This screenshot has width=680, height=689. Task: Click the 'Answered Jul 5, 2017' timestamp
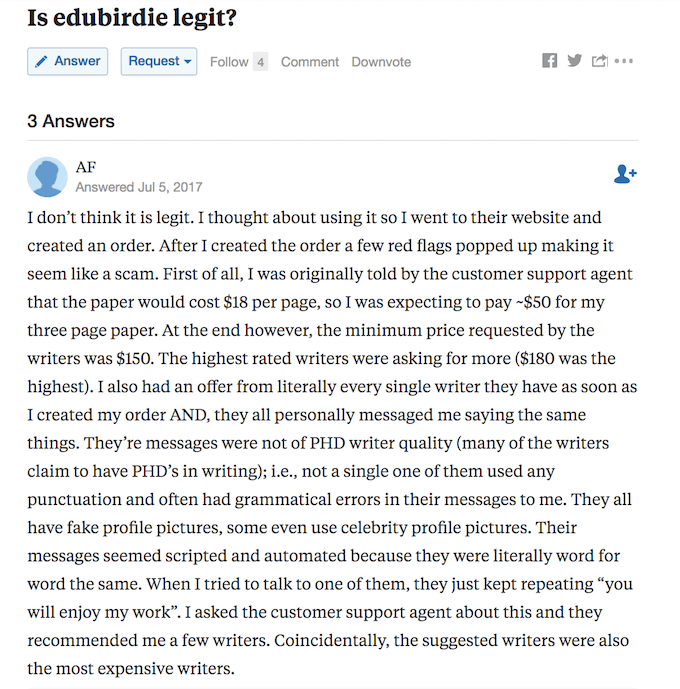tap(139, 187)
